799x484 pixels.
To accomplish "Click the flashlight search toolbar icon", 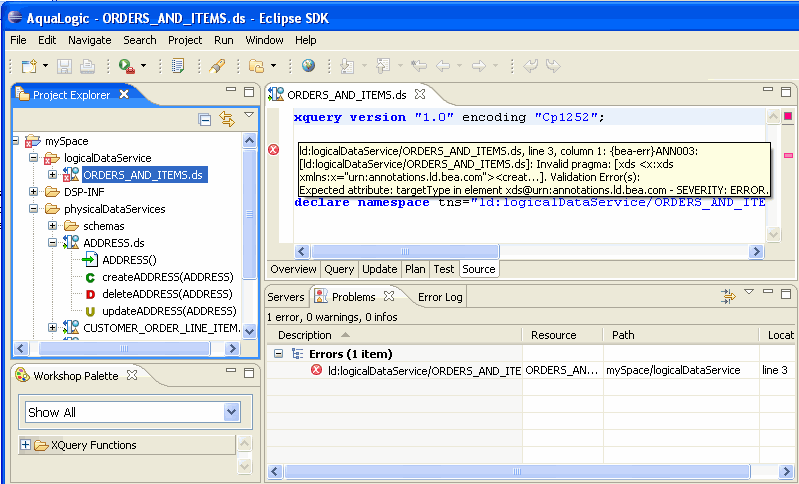I will pyautogui.click(x=217, y=66).
